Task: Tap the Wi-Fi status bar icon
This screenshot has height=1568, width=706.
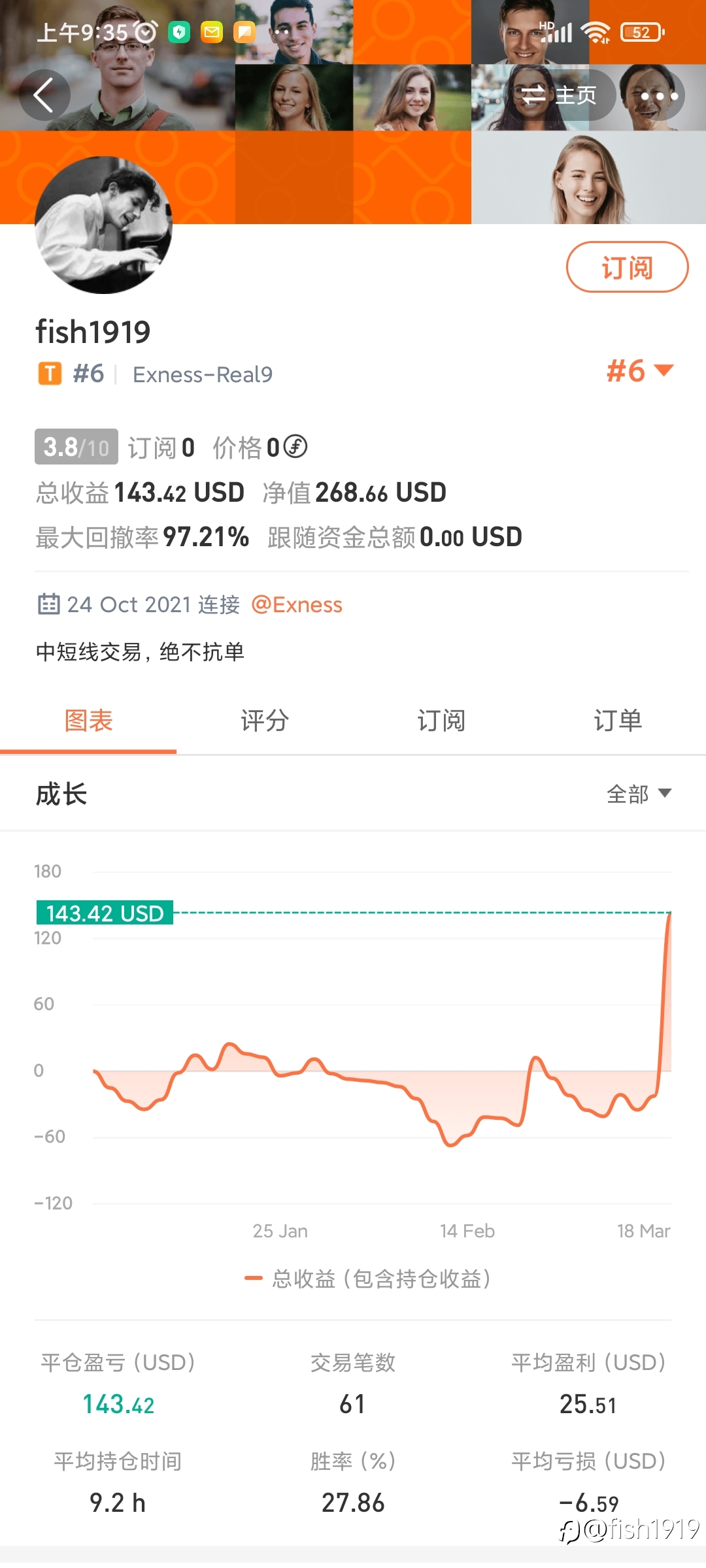Action: tap(596, 31)
